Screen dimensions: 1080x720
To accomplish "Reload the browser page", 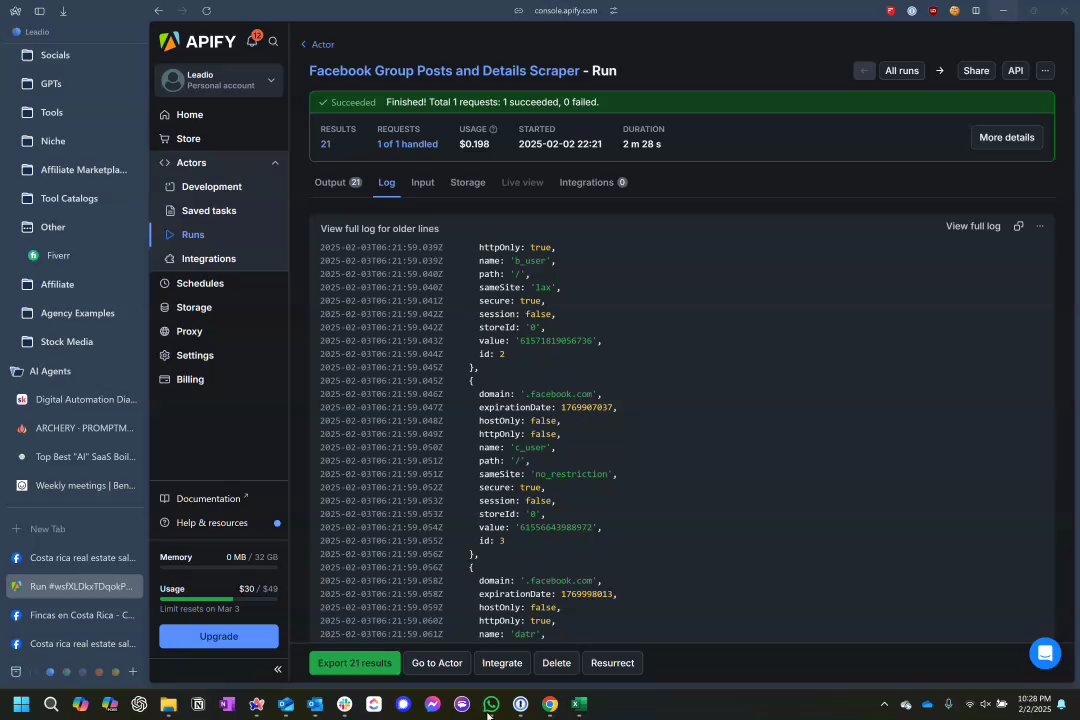I will pos(207,10).
